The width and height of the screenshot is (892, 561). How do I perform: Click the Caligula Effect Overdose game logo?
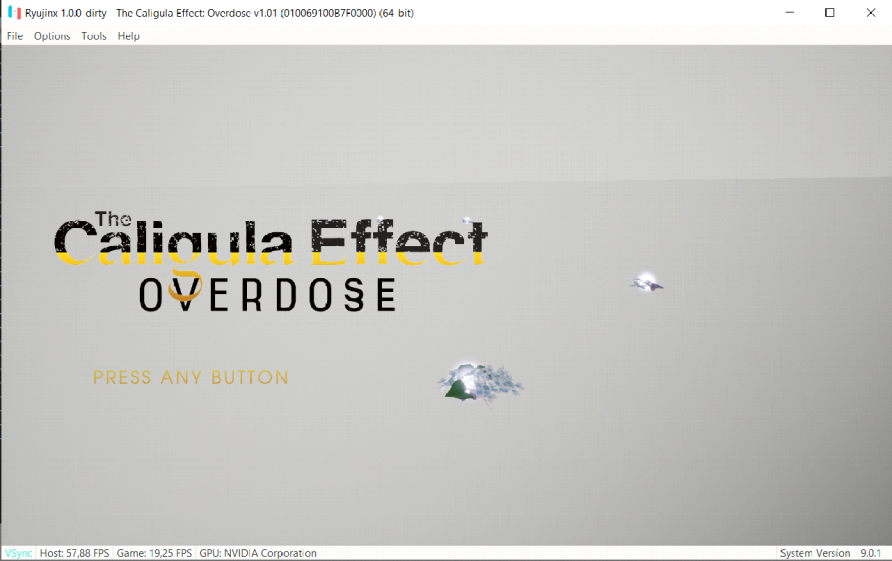pos(271,261)
